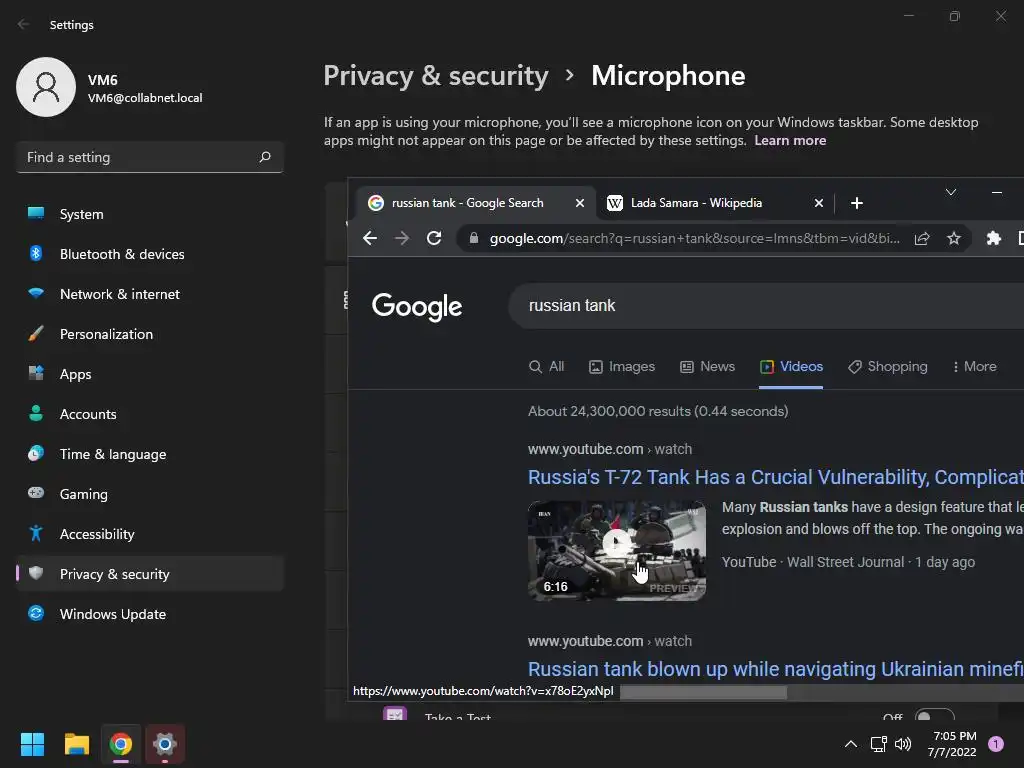Switch to News search results

pos(707,366)
